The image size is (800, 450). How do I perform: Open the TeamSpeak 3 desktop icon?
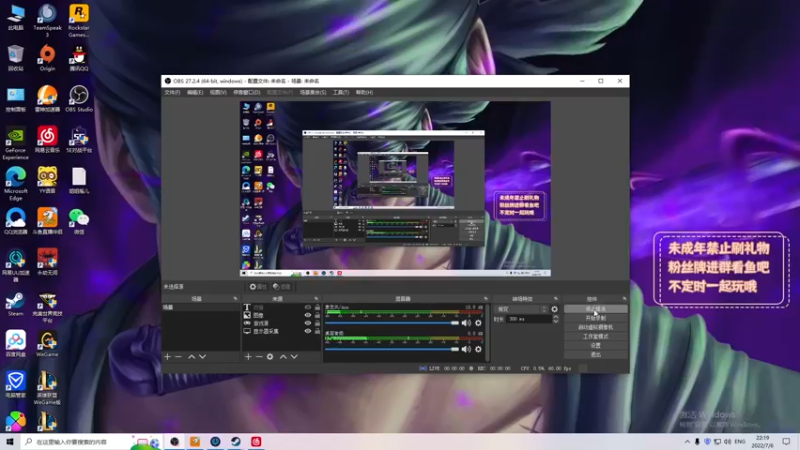[x=47, y=20]
